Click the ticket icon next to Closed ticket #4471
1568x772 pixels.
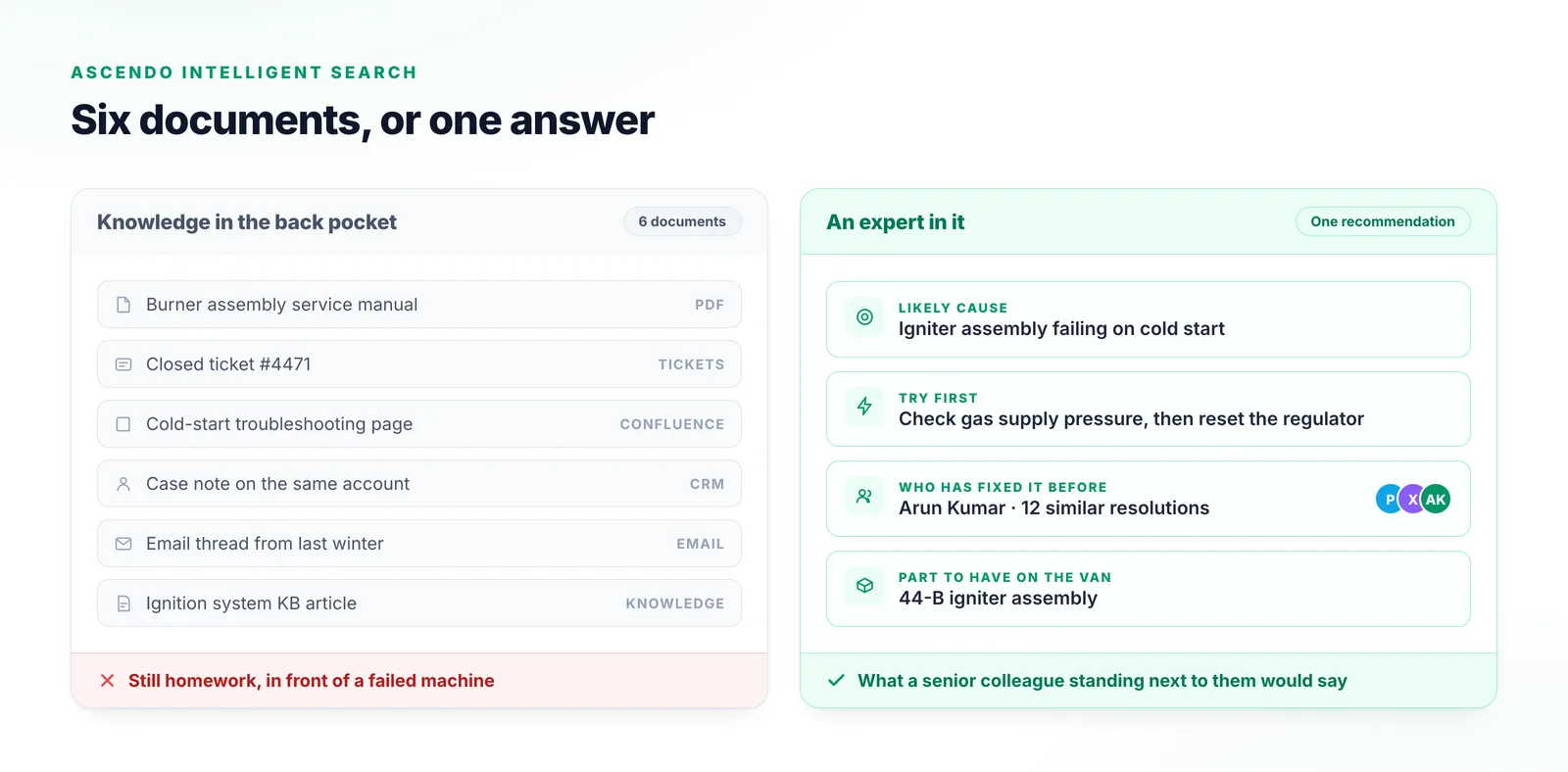(x=123, y=364)
